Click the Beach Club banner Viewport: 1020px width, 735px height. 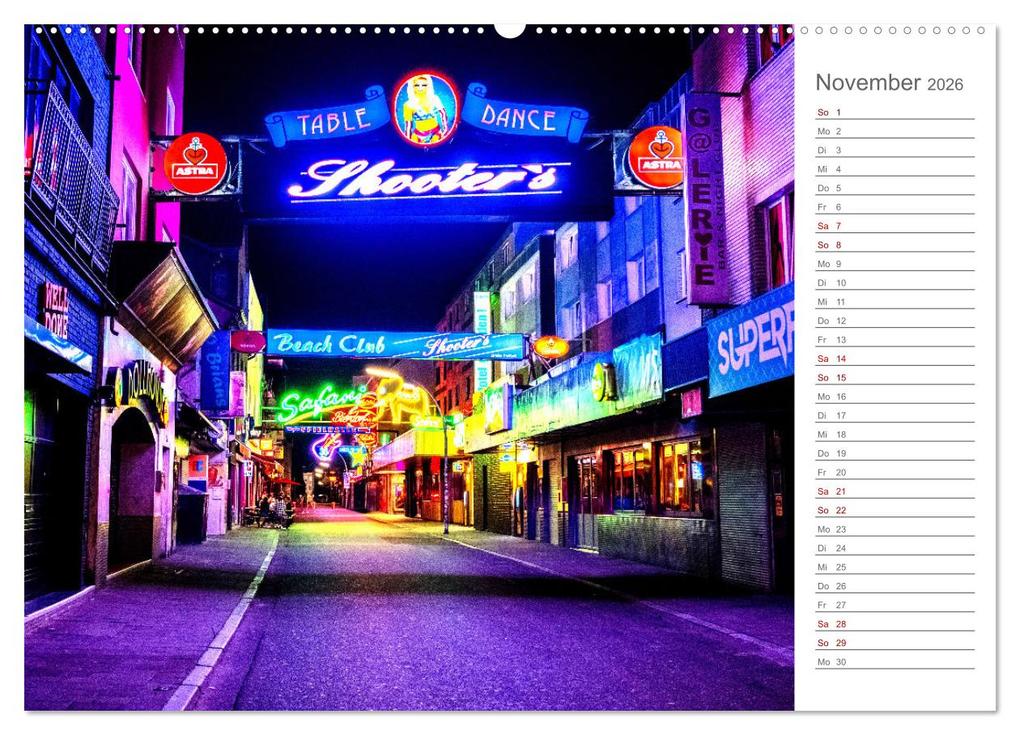tap(395, 344)
